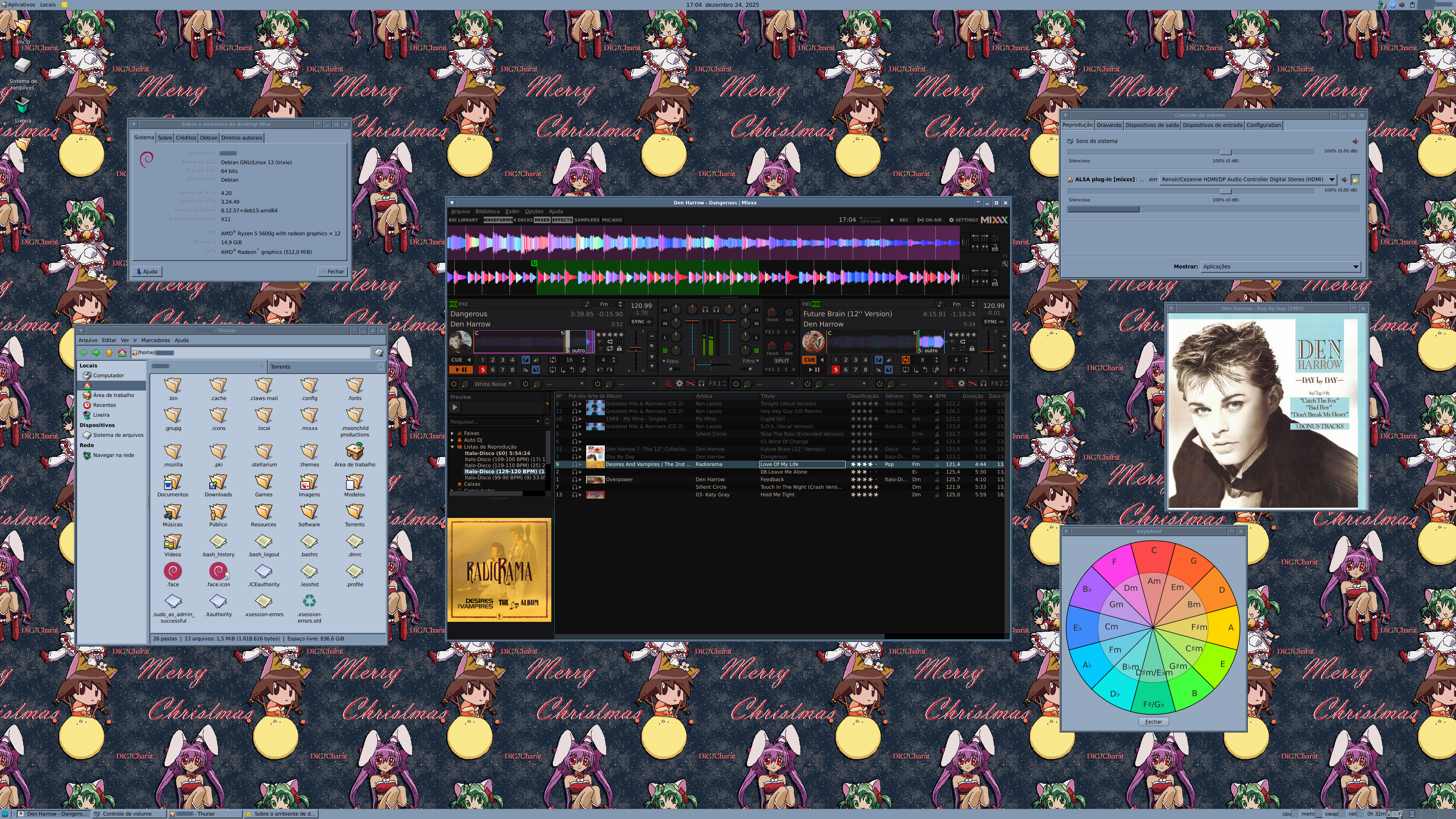The width and height of the screenshot is (1456, 819).
Task: Click Fechar button in Keywheel window
Action: [x=1153, y=721]
